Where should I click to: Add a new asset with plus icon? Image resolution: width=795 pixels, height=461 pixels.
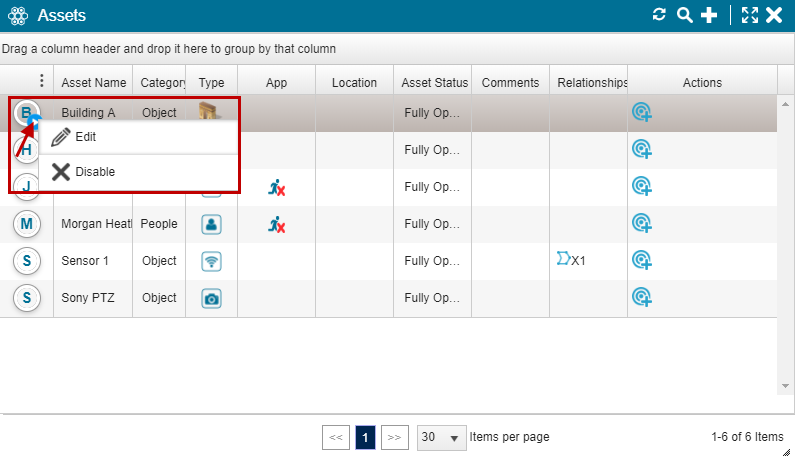[709, 15]
